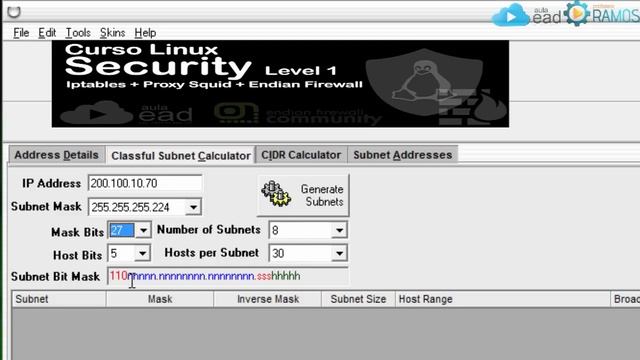The image size is (640, 360).
Task: Click the IP Address input field
Action: pyautogui.click(x=145, y=183)
